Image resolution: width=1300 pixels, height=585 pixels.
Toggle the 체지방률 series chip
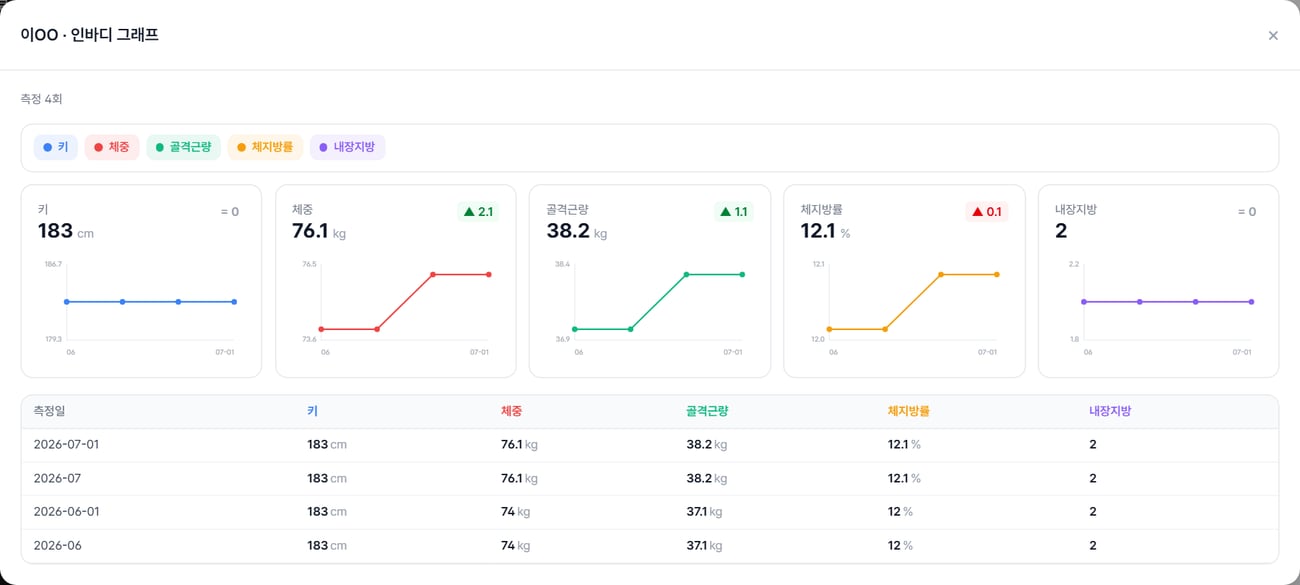[x=265, y=147]
